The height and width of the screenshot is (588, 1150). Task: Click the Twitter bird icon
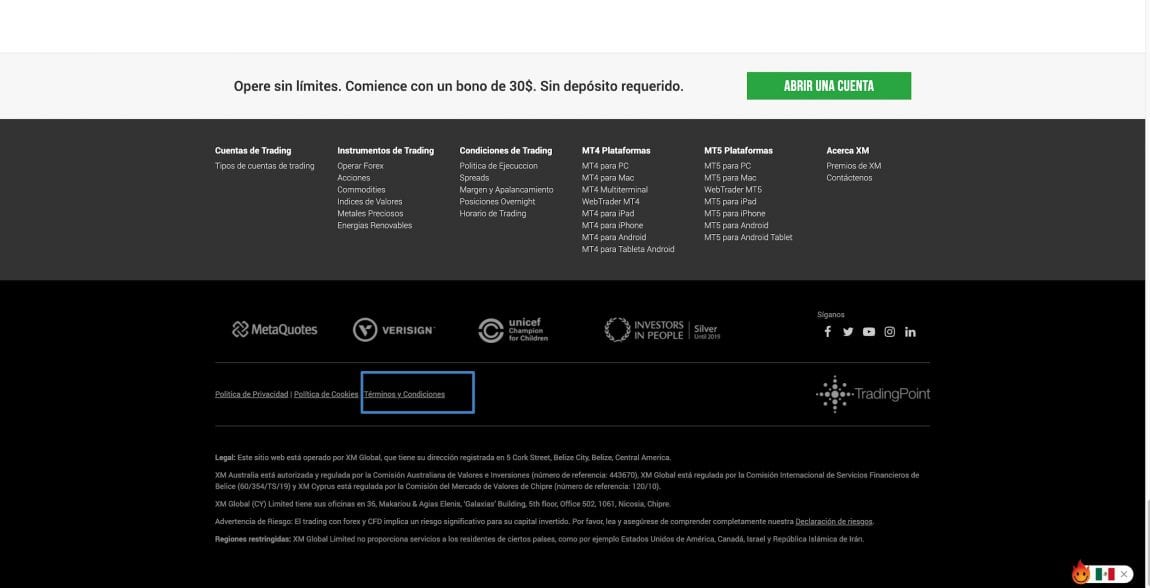click(x=848, y=332)
